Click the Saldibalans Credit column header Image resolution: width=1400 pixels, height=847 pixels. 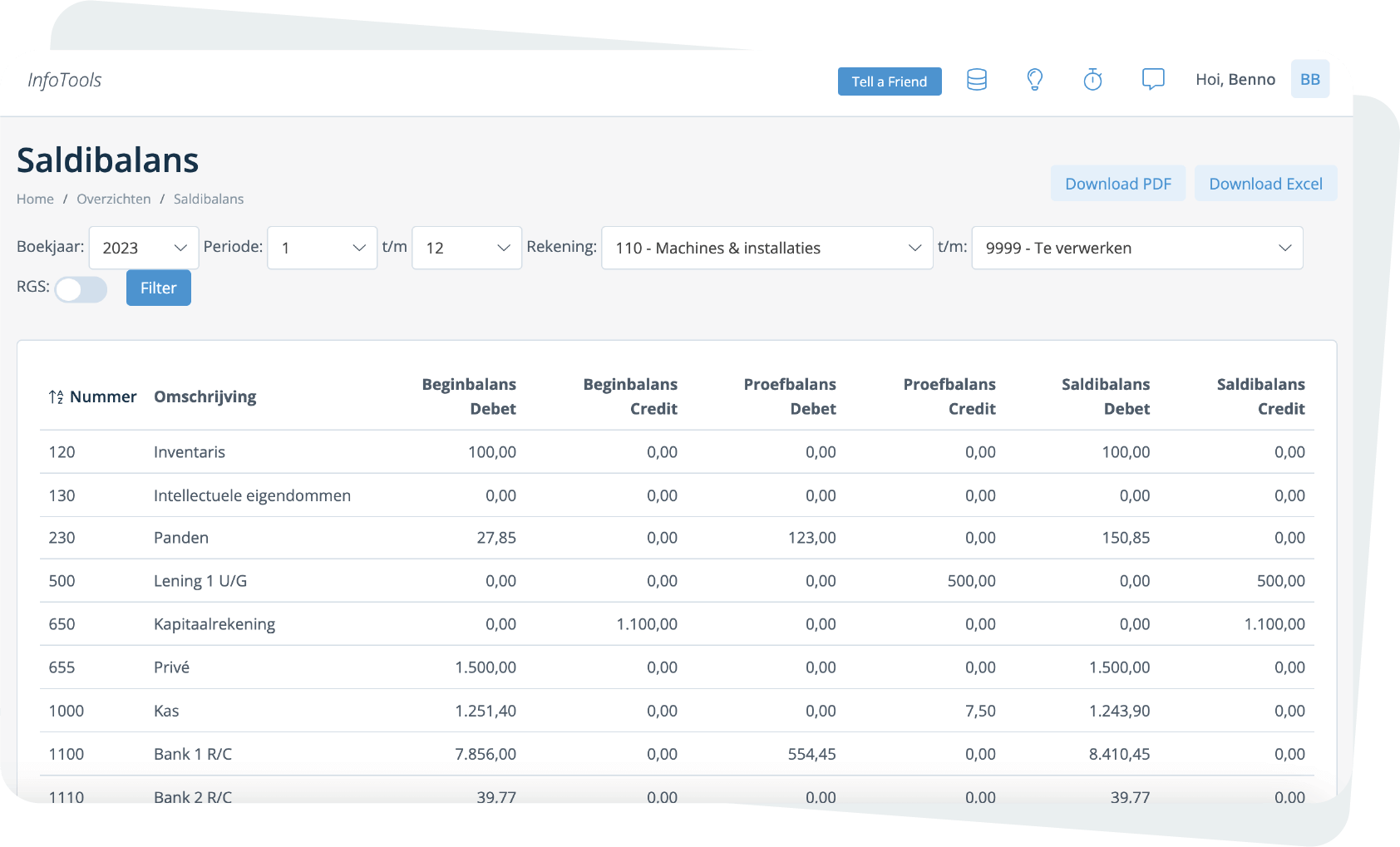coord(1261,396)
